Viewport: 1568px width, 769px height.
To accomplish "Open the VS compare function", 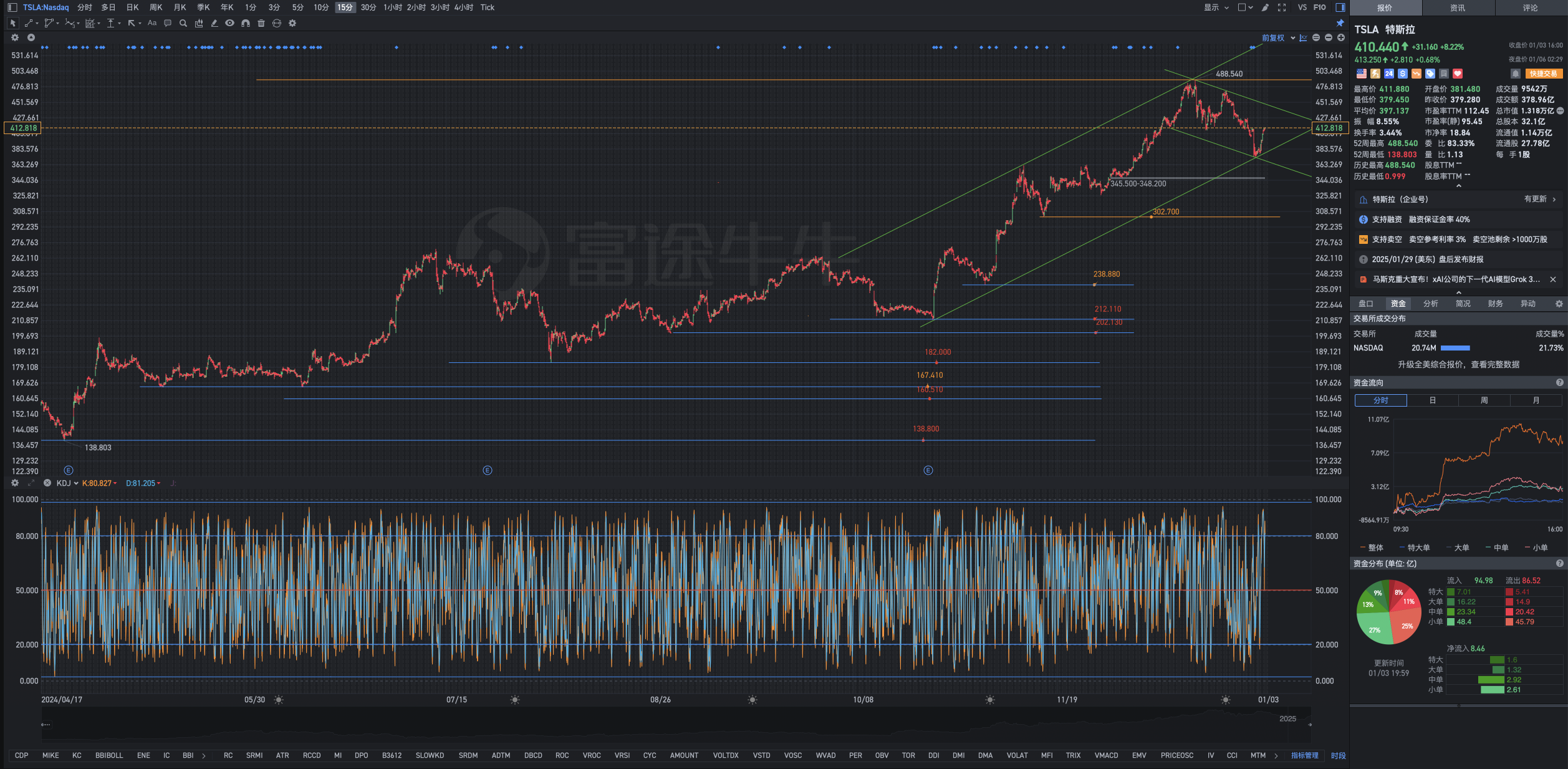I will click(1302, 7).
